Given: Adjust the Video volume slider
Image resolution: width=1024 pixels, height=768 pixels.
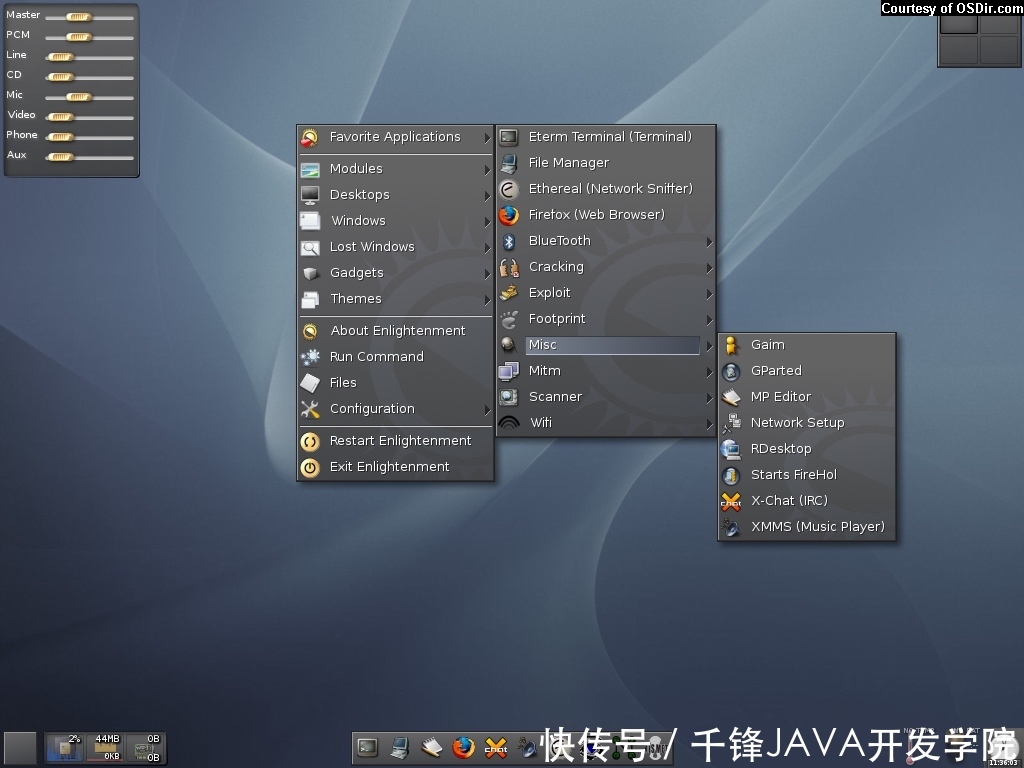Looking at the screenshot, I should click(89, 117).
